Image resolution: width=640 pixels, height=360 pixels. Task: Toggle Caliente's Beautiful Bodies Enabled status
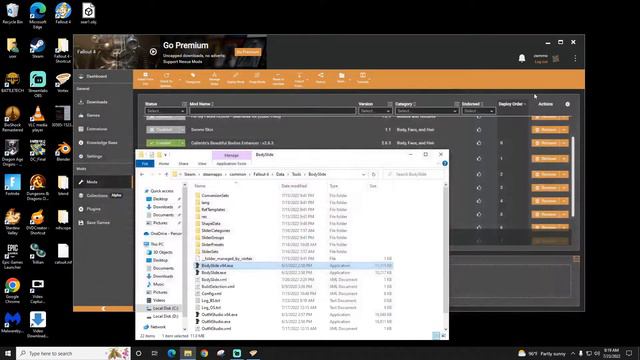[163, 143]
